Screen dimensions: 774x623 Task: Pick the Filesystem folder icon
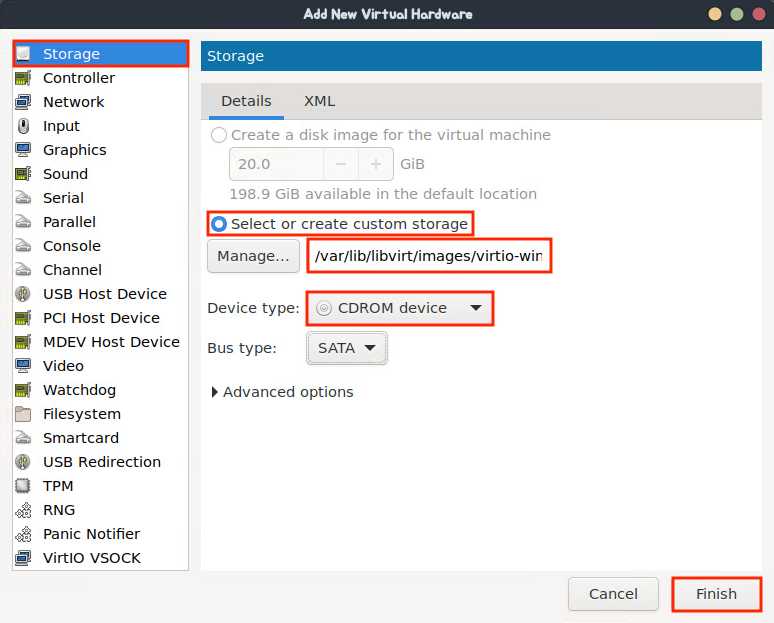[23, 414]
